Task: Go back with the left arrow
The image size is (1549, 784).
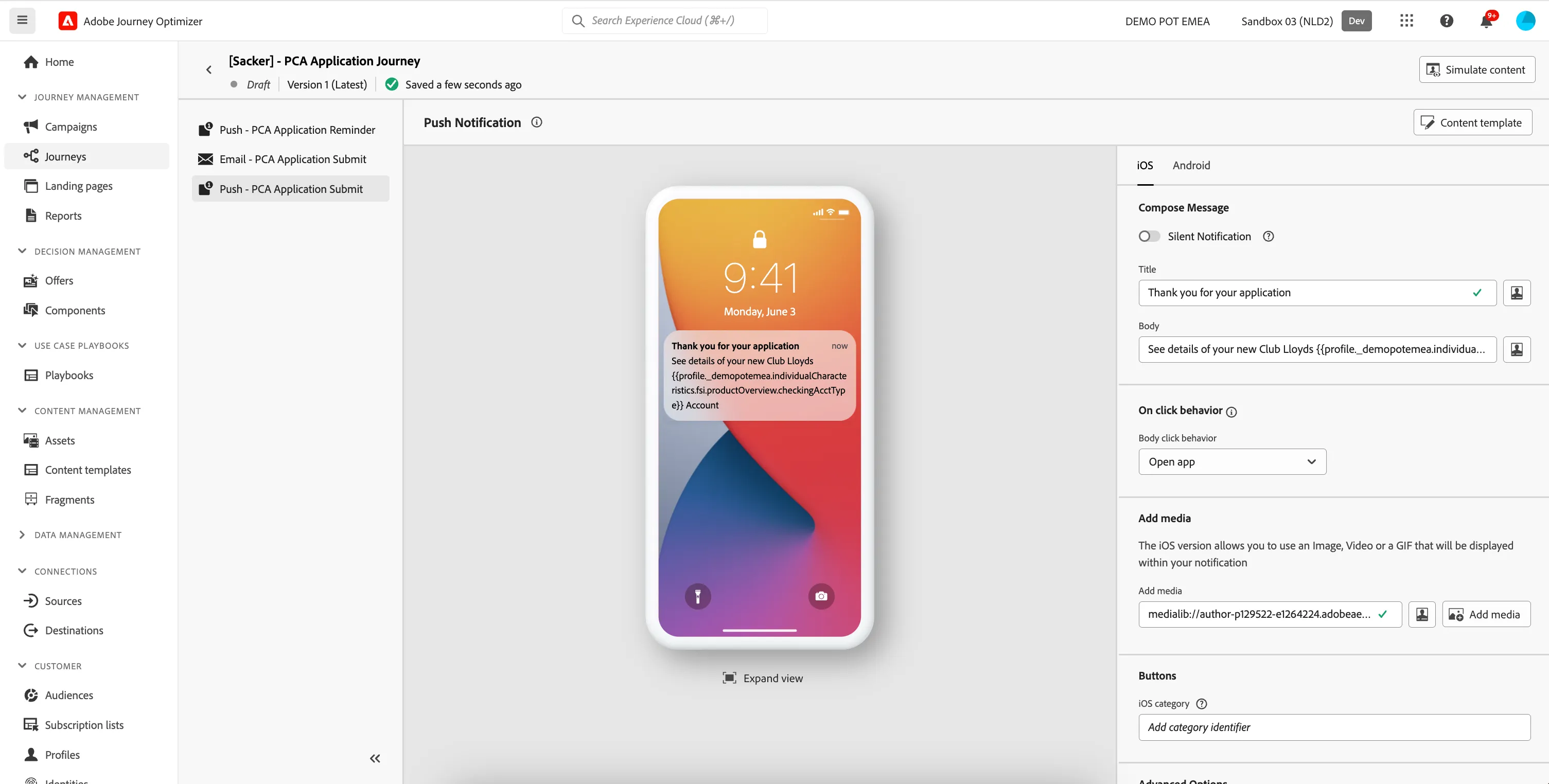Action: 209,70
